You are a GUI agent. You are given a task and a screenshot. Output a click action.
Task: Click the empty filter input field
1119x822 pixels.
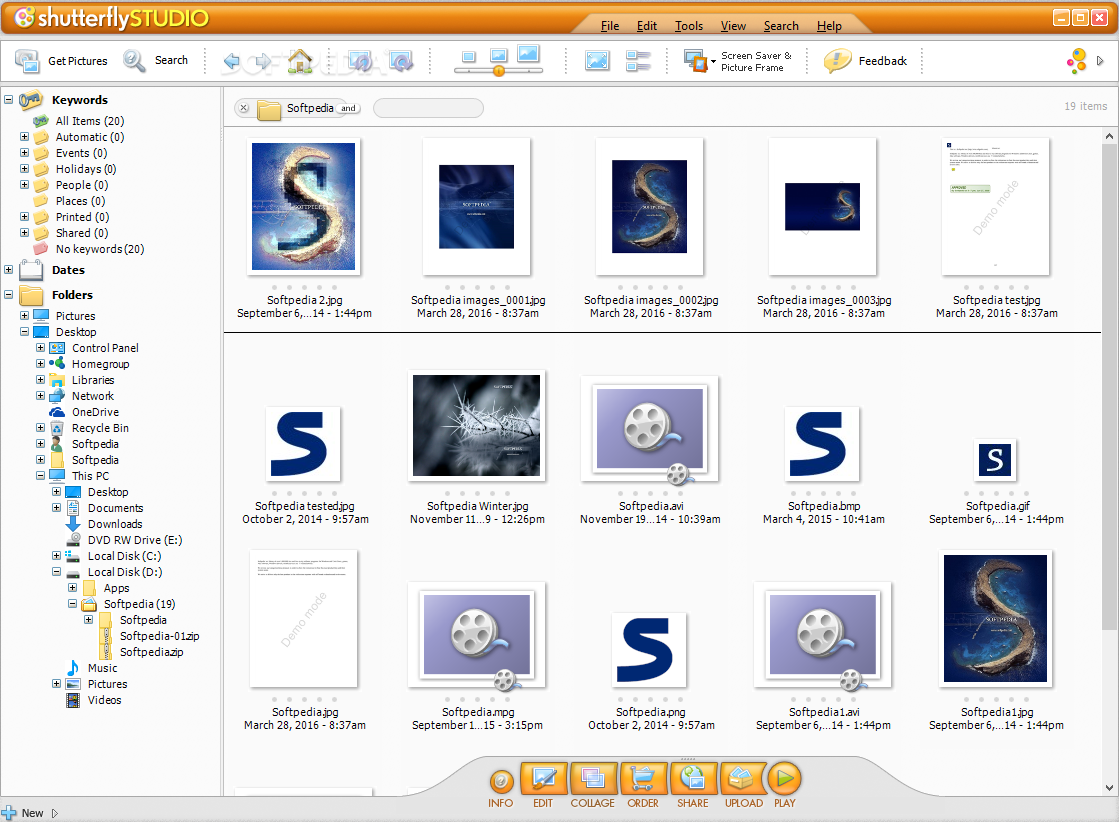(428, 108)
